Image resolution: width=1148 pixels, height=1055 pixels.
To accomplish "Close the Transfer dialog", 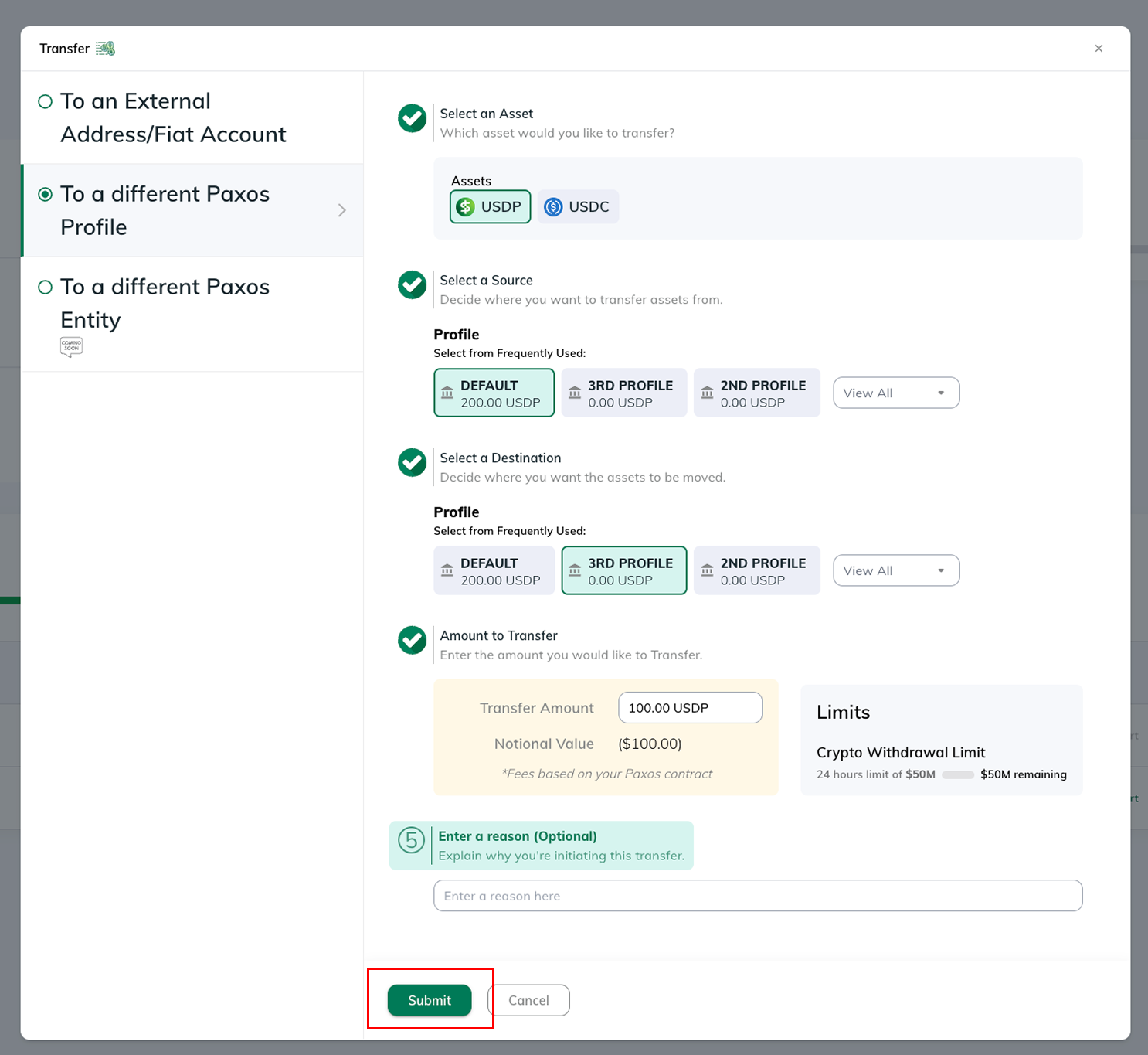I will (x=1099, y=49).
